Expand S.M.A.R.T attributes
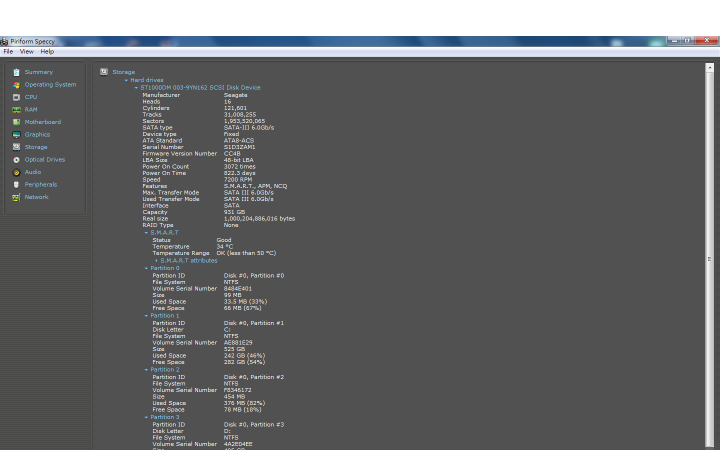Viewport: 720px width, 450px height. pos(156,260)
